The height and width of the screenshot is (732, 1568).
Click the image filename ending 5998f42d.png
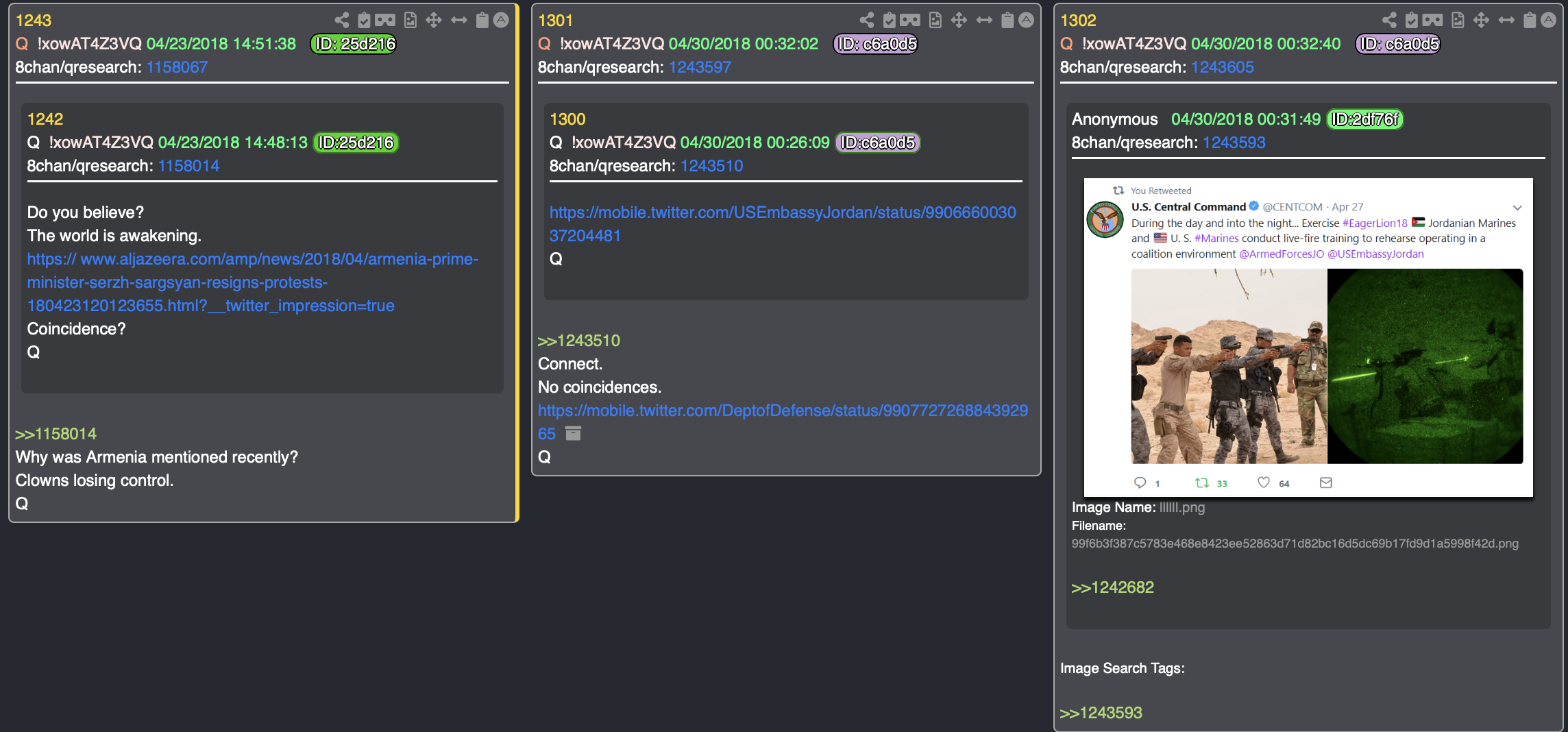[1295, 544]
